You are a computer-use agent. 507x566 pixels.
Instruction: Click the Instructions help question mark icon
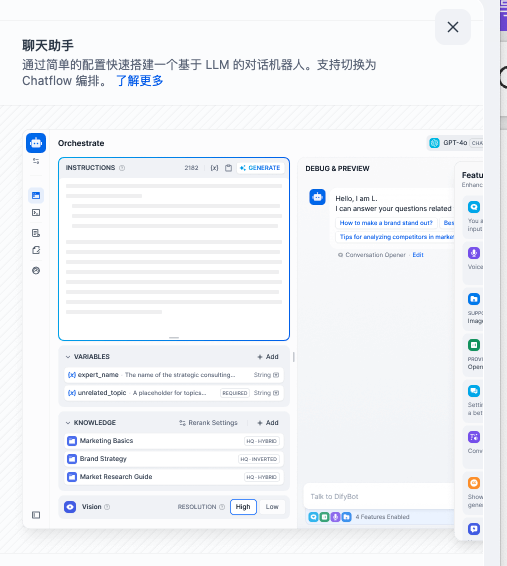(x=122, y=168)
